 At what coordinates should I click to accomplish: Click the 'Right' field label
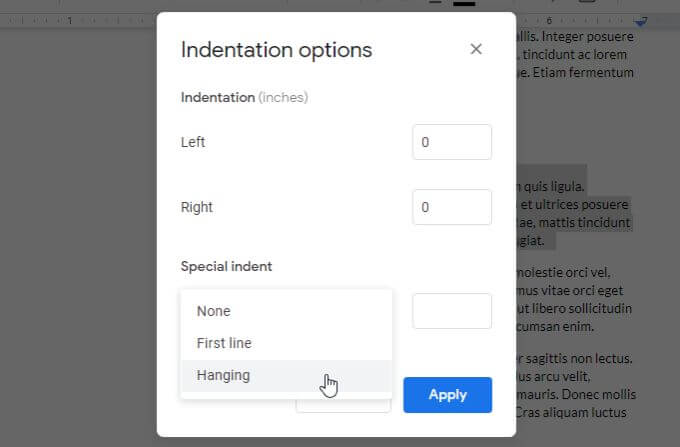pyautogui.click(x=197, y=207)
